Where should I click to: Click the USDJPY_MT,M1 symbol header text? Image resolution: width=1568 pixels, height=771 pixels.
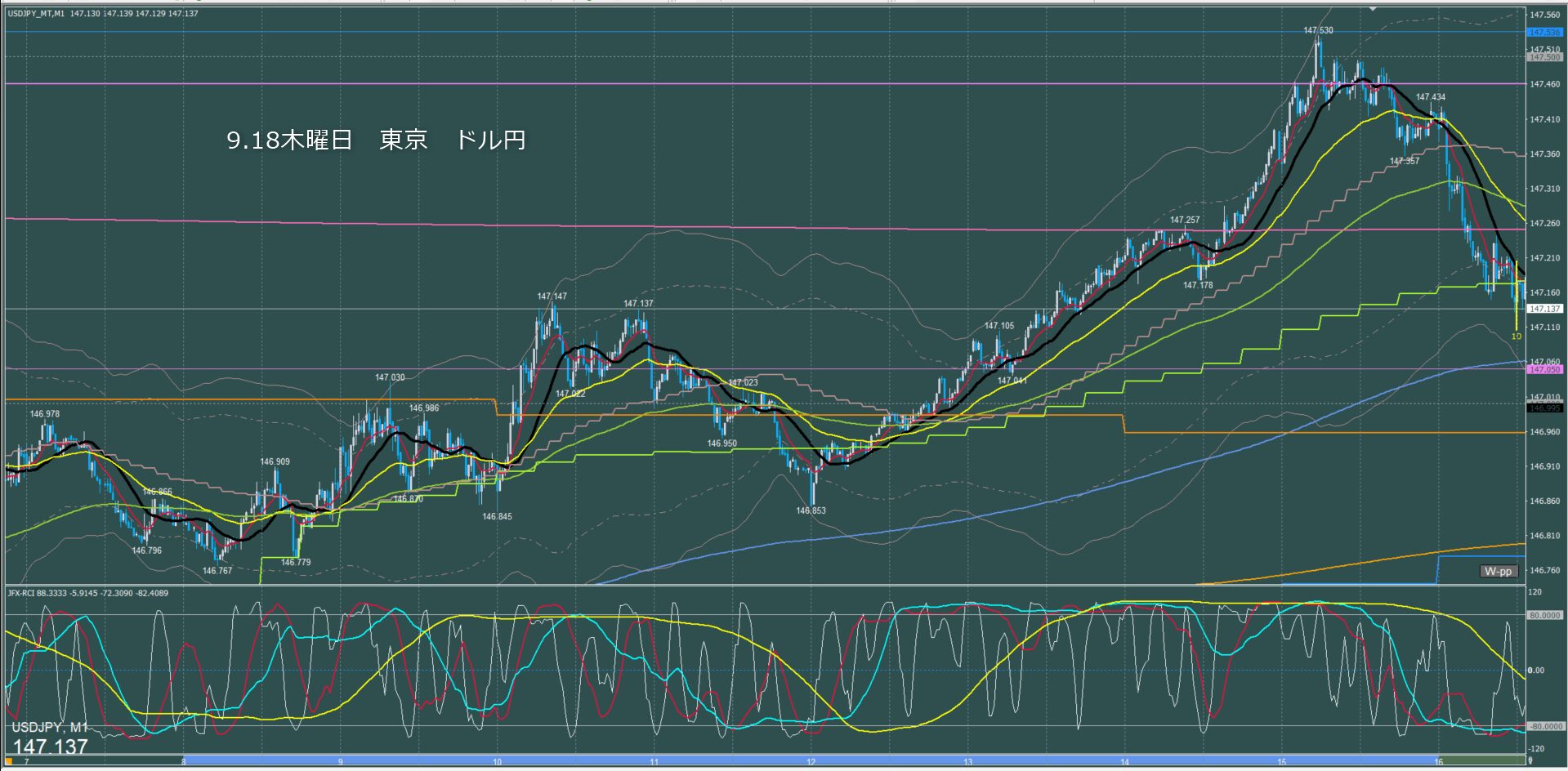pos(37,14)
